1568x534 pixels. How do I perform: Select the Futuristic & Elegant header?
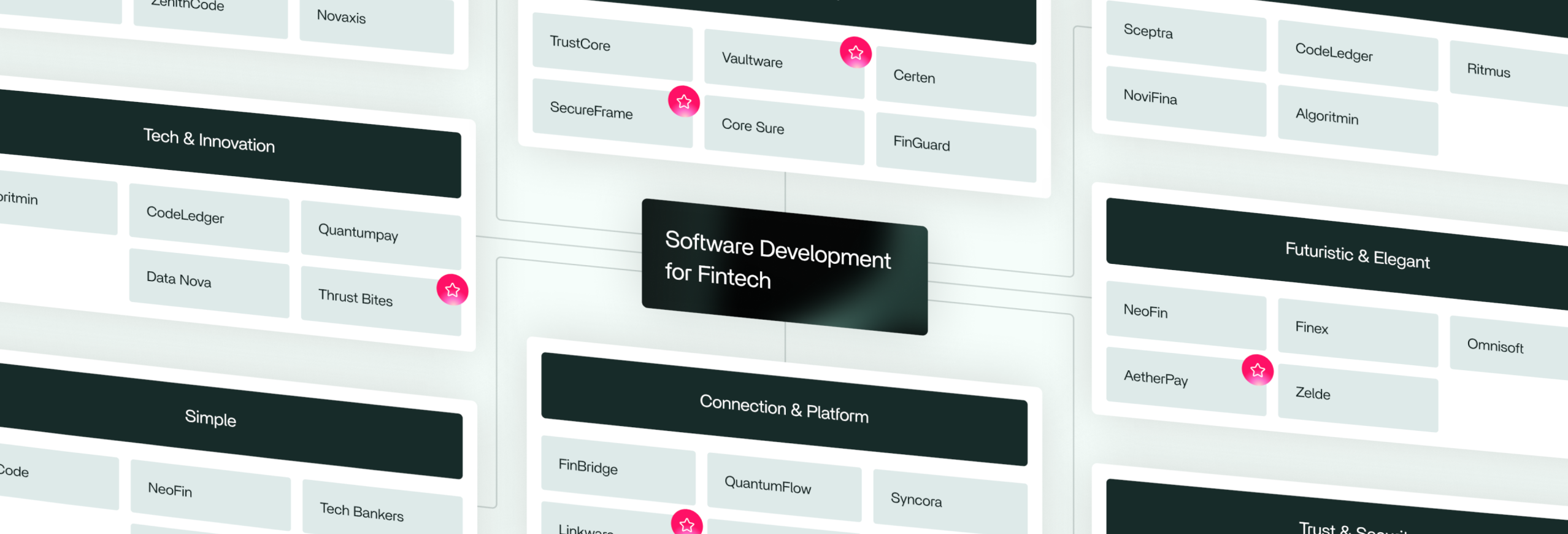click(x=1356, y=255)
